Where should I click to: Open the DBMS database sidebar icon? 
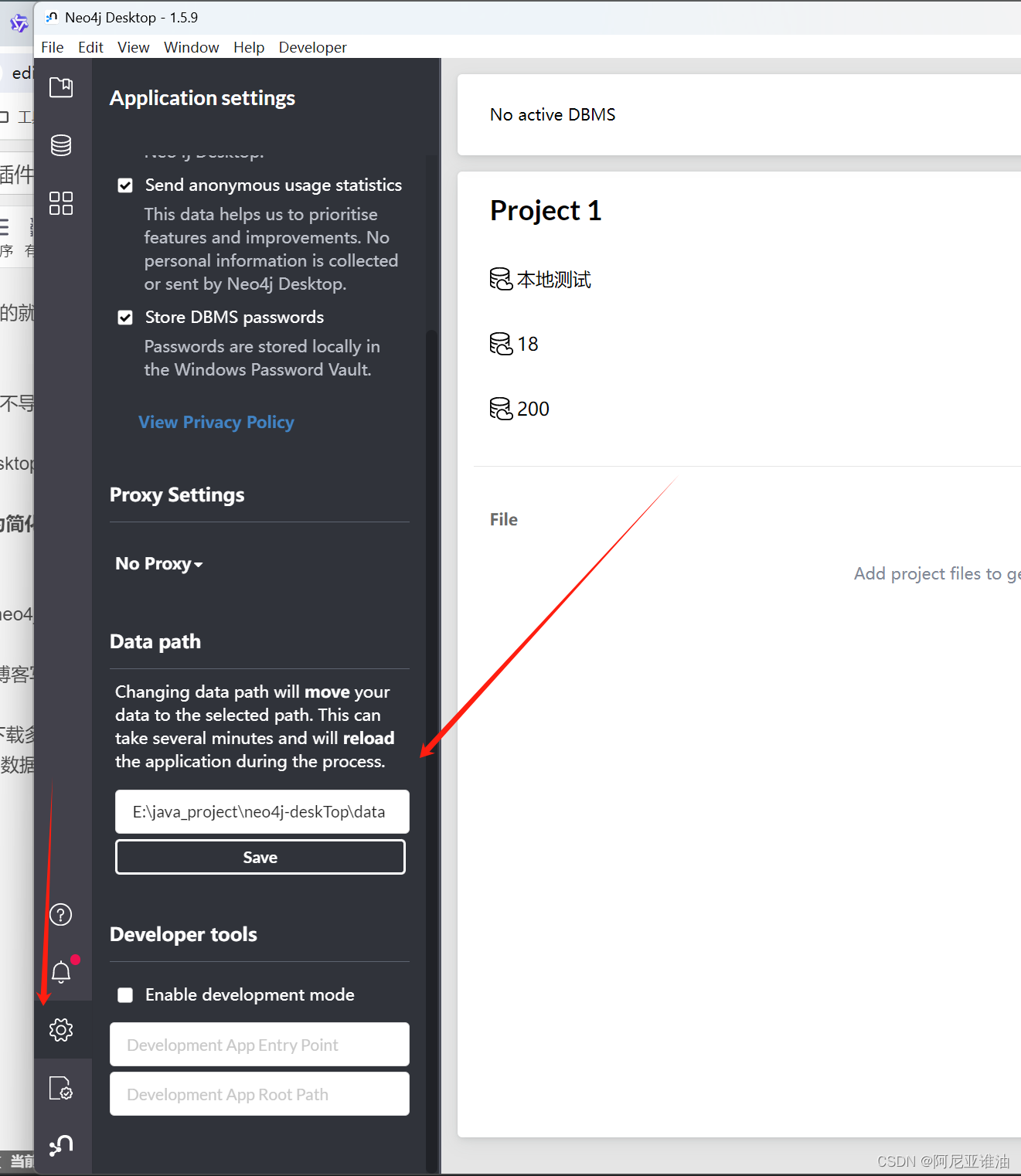[61, 145]
